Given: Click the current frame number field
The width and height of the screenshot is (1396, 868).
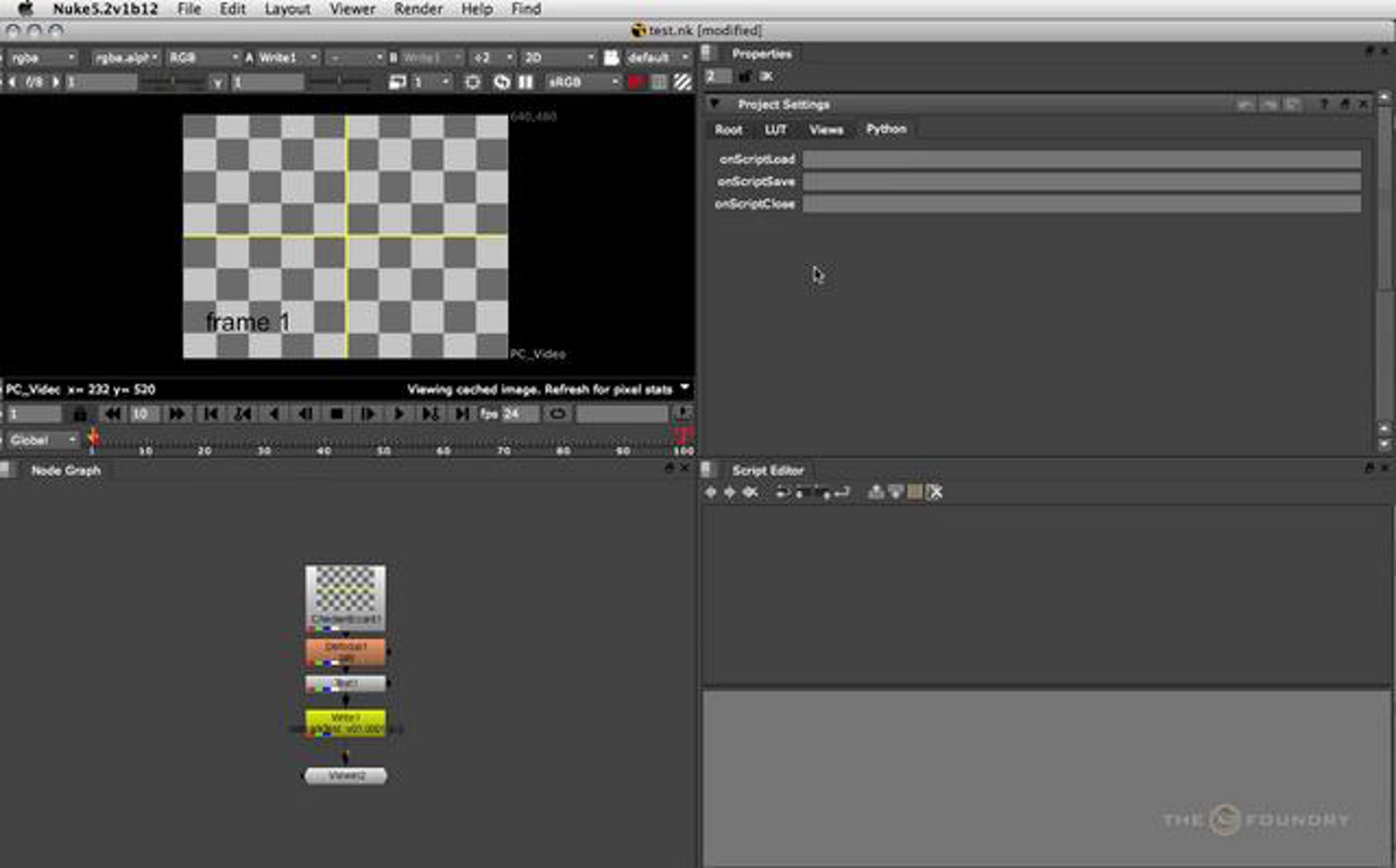Looking at the screenshot, I should (34, 414).
